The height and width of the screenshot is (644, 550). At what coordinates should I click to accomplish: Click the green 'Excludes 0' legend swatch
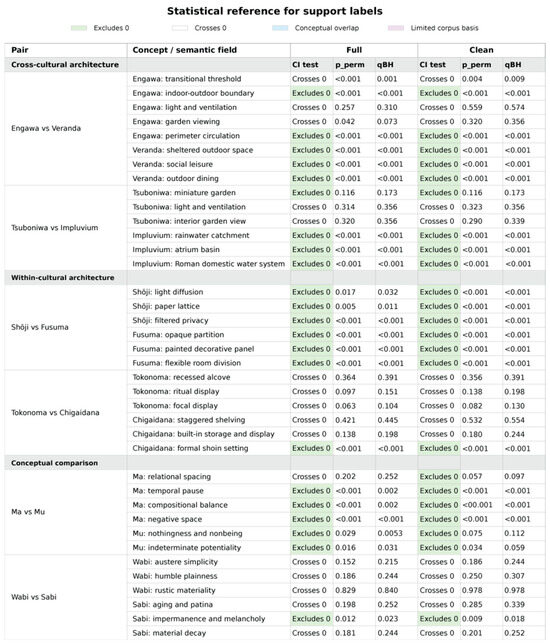click(x=79, y=28)
